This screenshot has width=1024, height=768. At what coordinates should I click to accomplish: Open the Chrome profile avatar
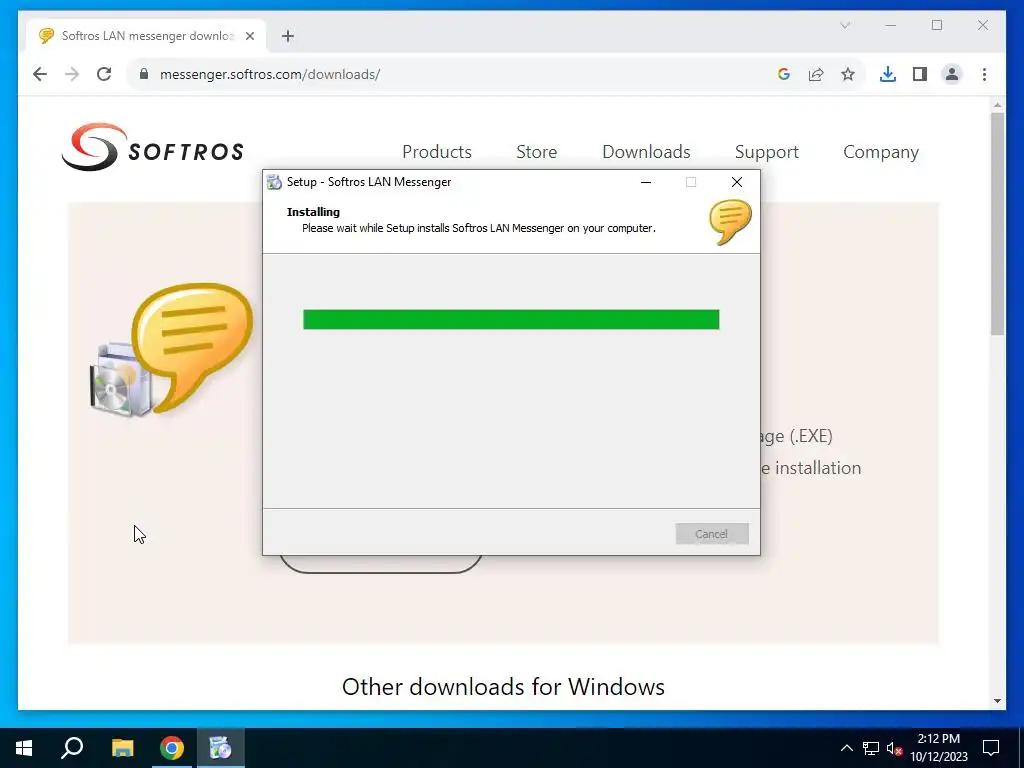pos(952,74)
